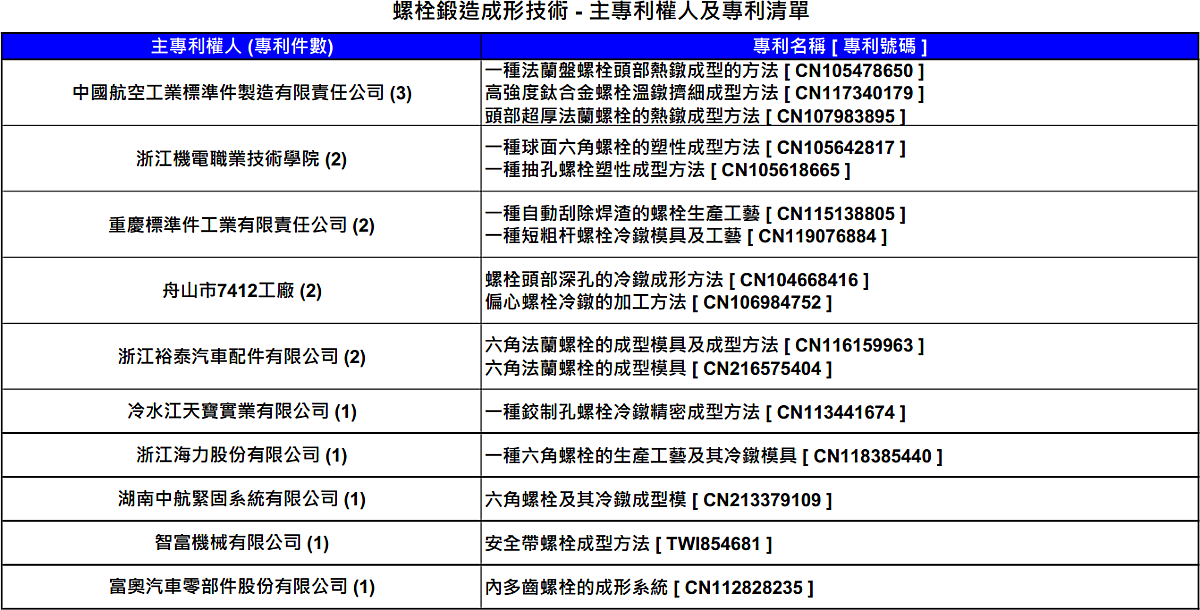
Task: Click patent line CN113441674
Action: point(695,411)
